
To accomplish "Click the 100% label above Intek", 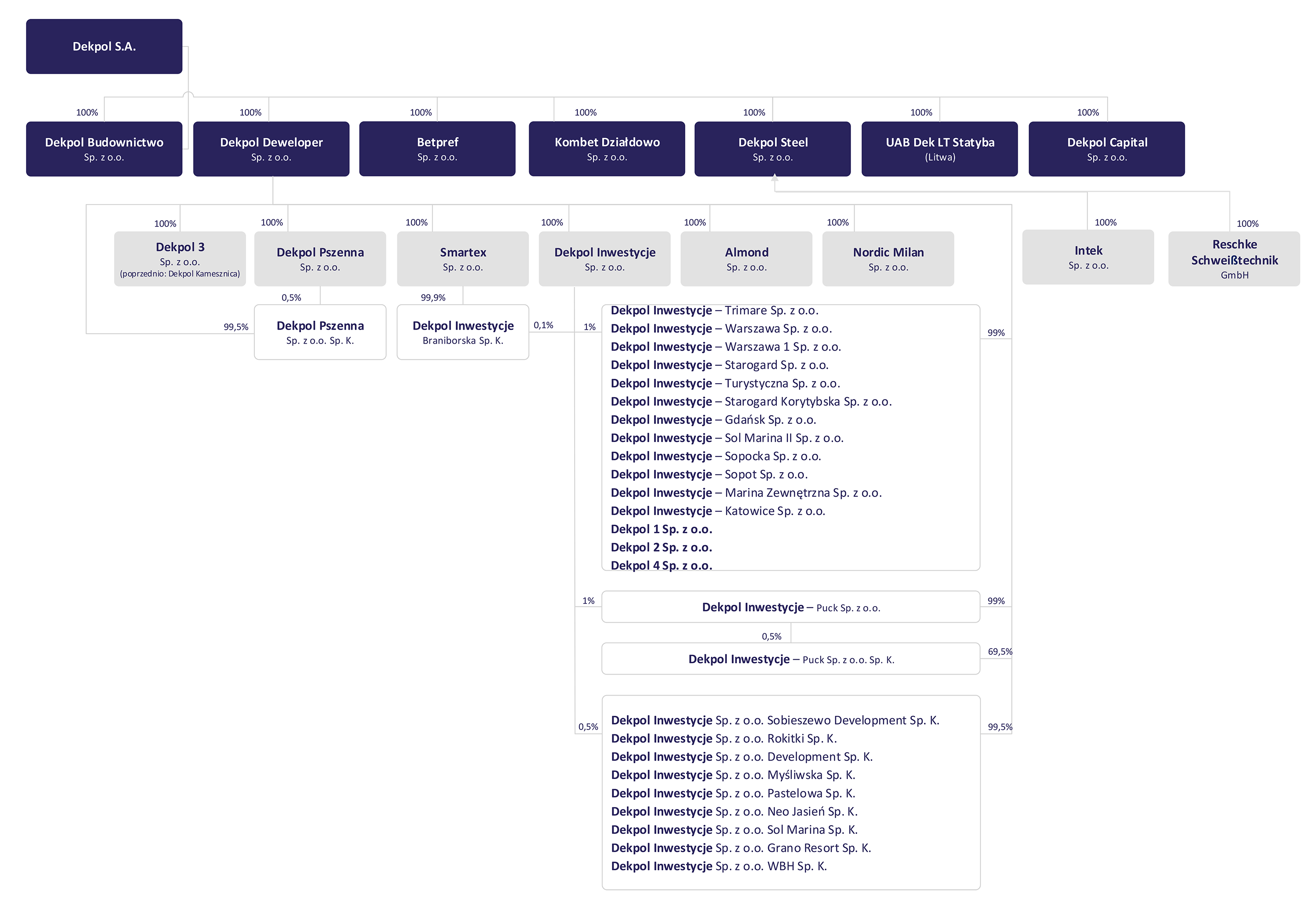I will (x=1105, y=223).
